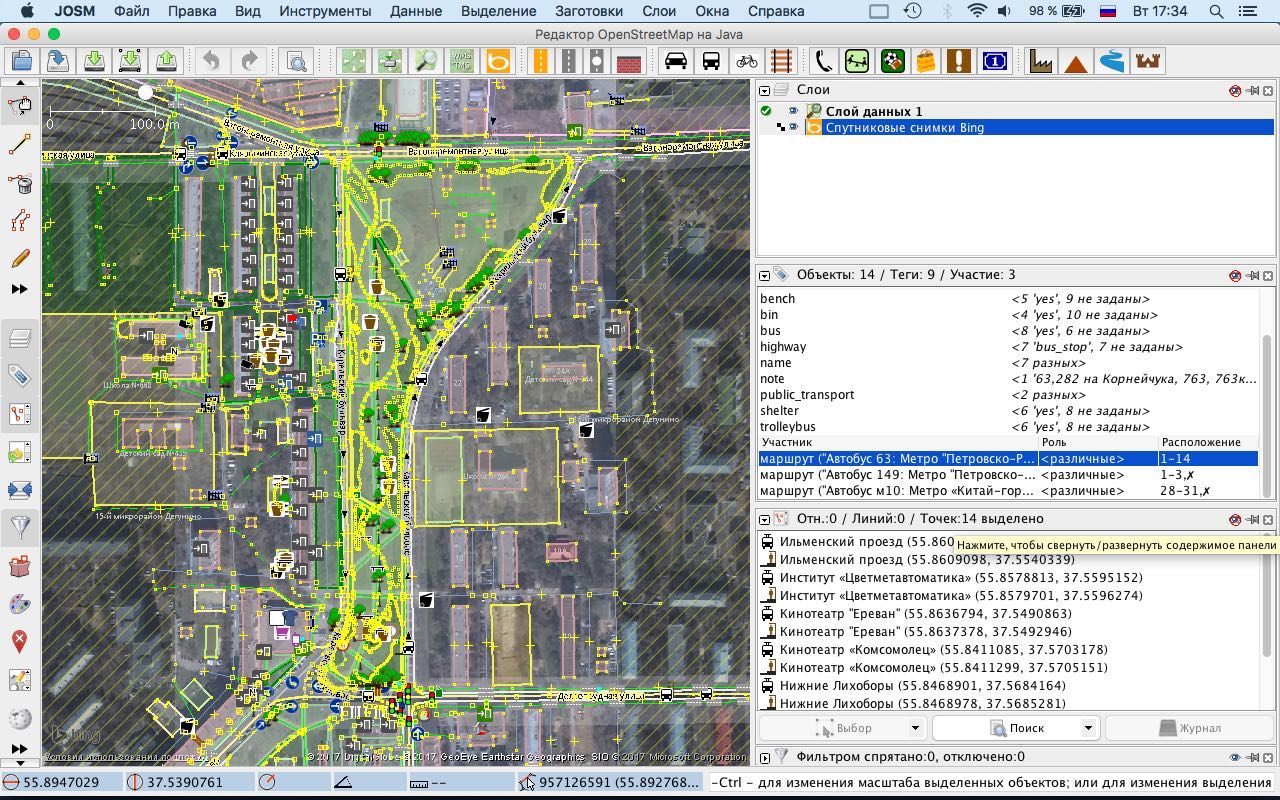Image resolution: width=1280 pixels, height=800 pixels.
Task: Activate the pencil Improve way accuracy tool
Action: pos(20,258)
